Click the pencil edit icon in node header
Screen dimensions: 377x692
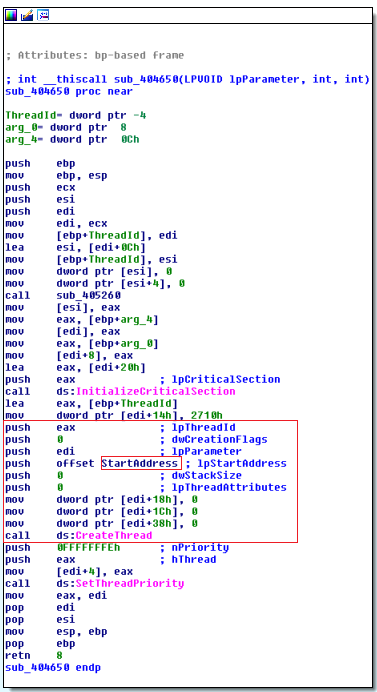pyautogui.click(x=26, y=16)
